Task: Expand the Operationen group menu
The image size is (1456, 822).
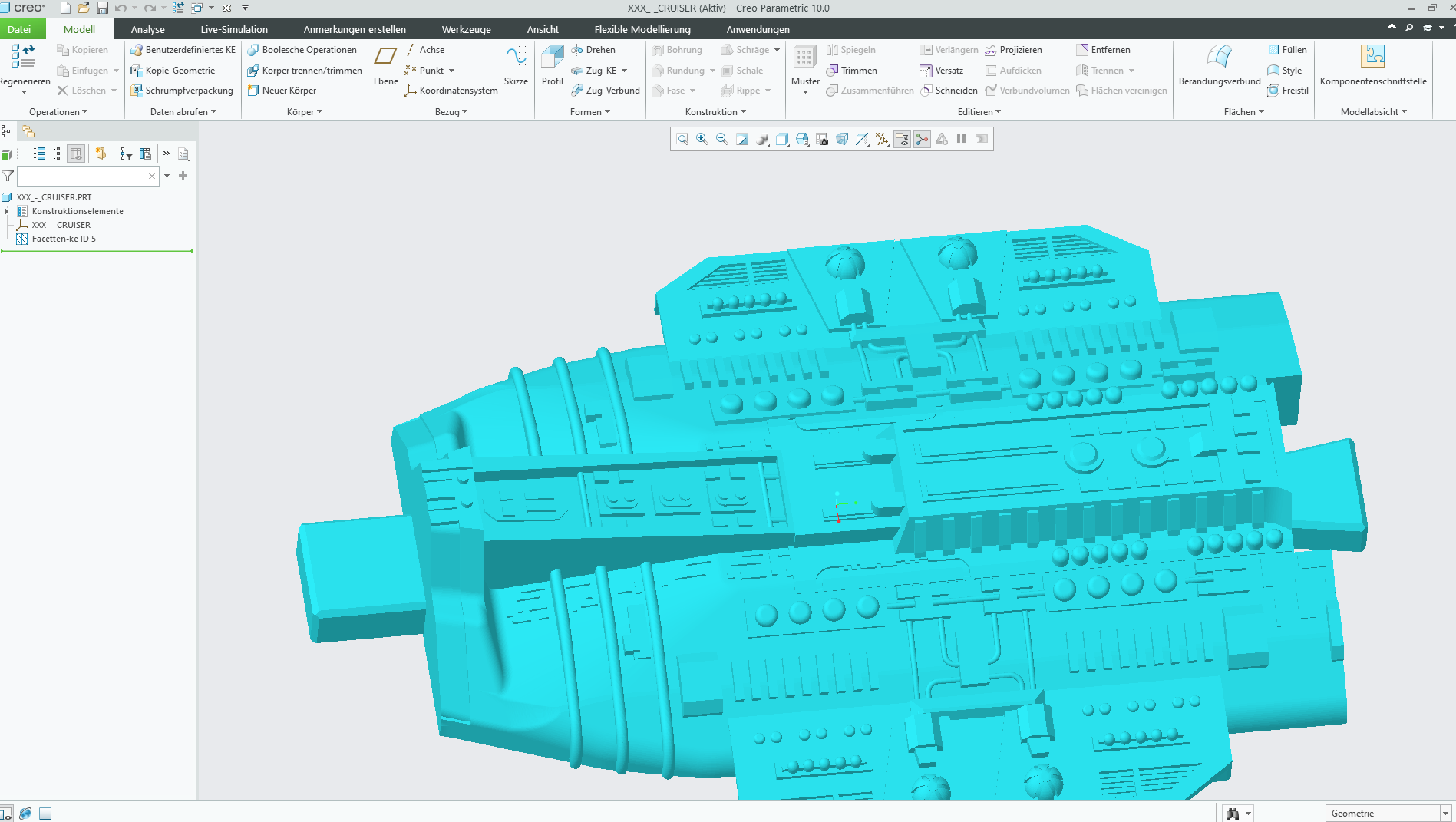Action: 58,112
